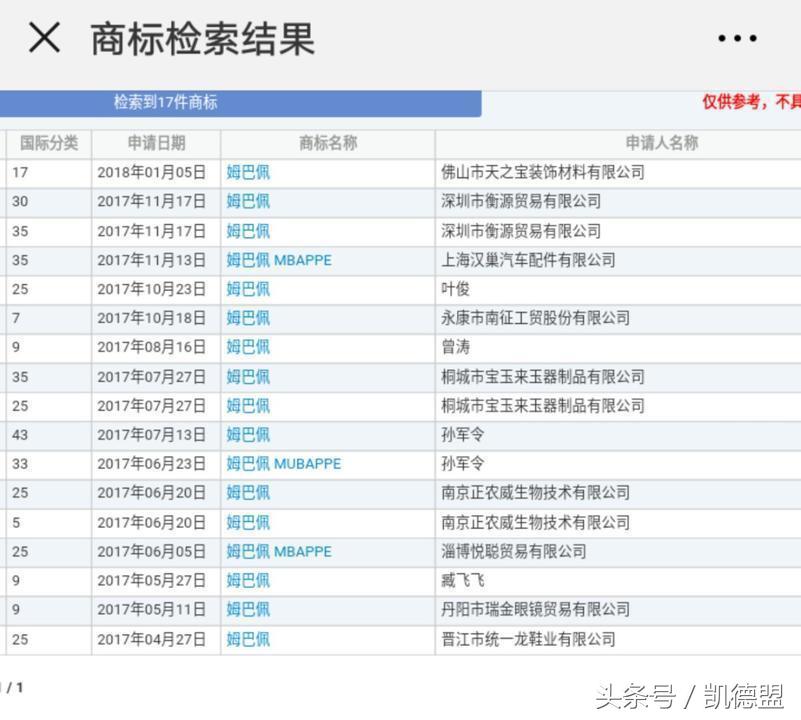The height and width of the screenshot is (720, 801).
Task: Open the 姆巴佩 trademark filed by 叶俊
Action: pos(248,288)
